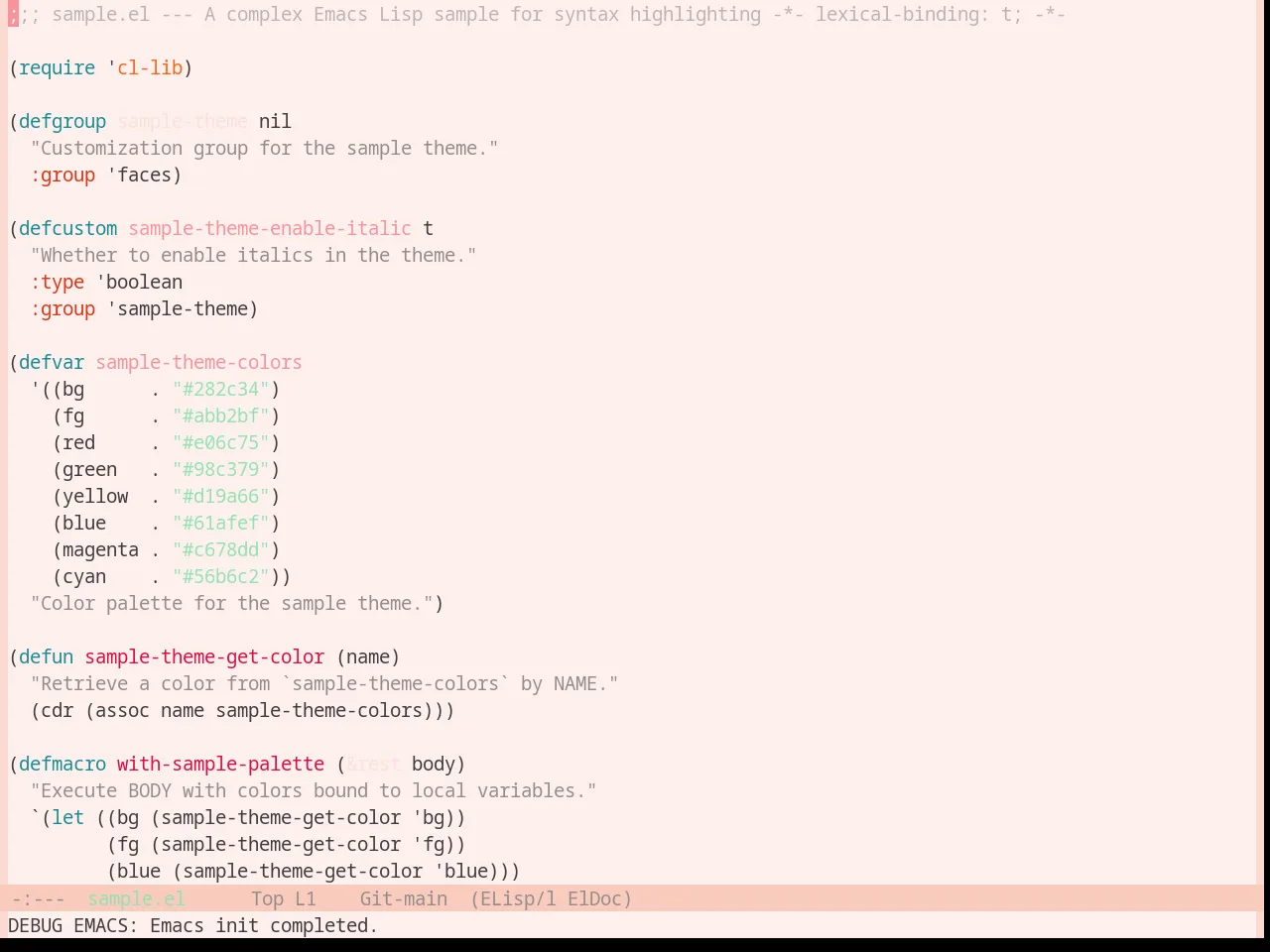Click the "Retrieve a color from" docstring

pos(324,683)
